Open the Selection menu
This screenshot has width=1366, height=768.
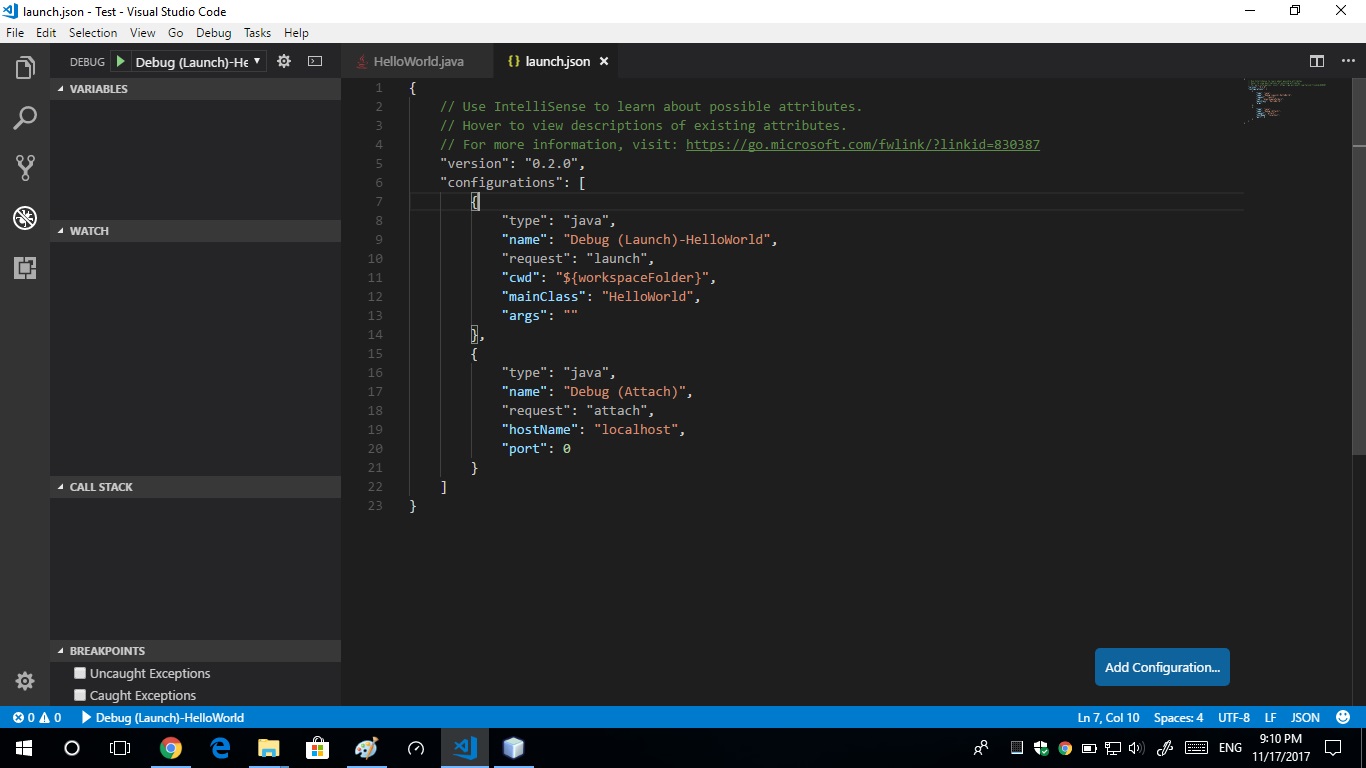point(93,33)
